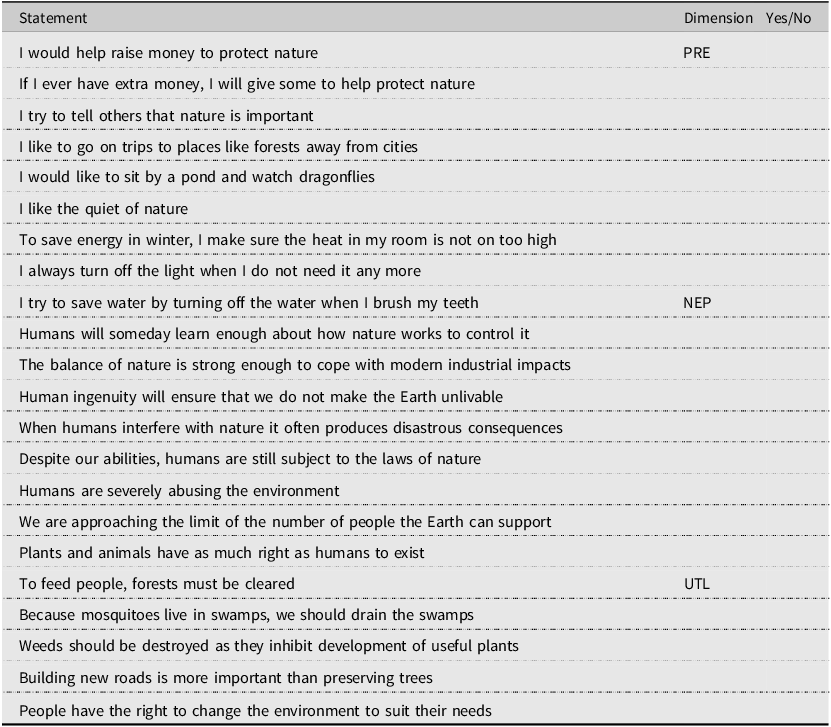Click 'I would help raise money to protect nature'
The width and height of the screenshot is (831, 727).
[169, 53]
